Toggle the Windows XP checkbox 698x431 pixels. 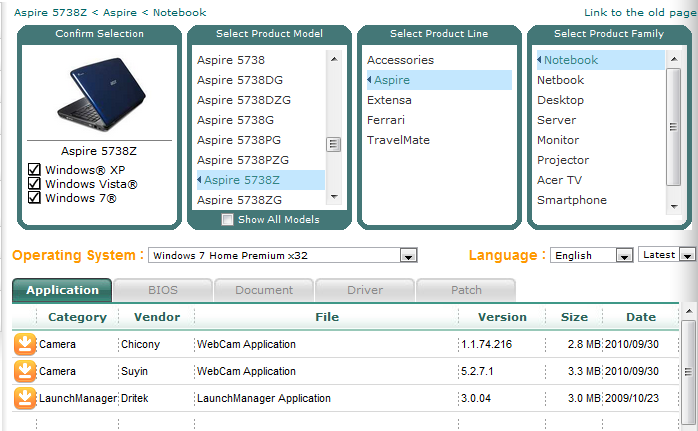coord(34,171)
